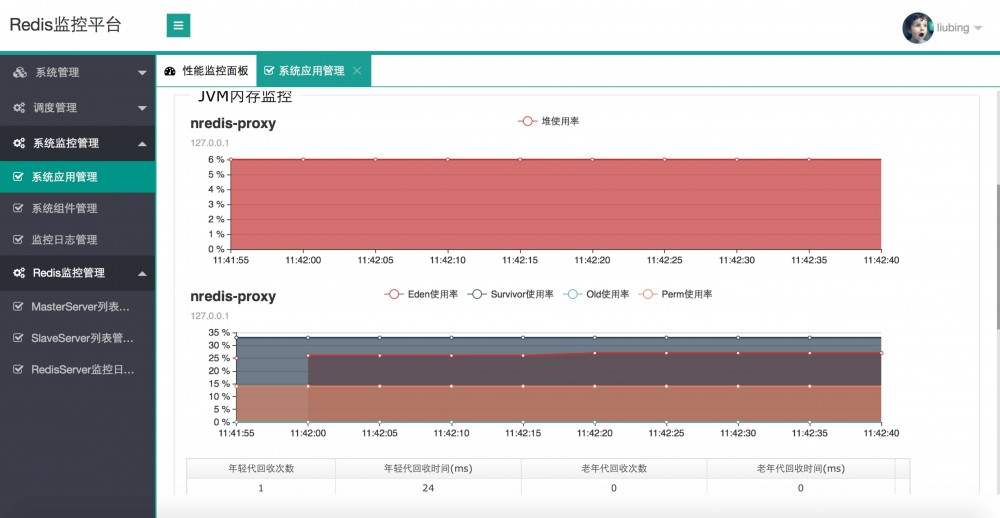Collapse the Redis监控管理 menu arrow
This screenshot has height=518, width=1000.
pos(142,273)
